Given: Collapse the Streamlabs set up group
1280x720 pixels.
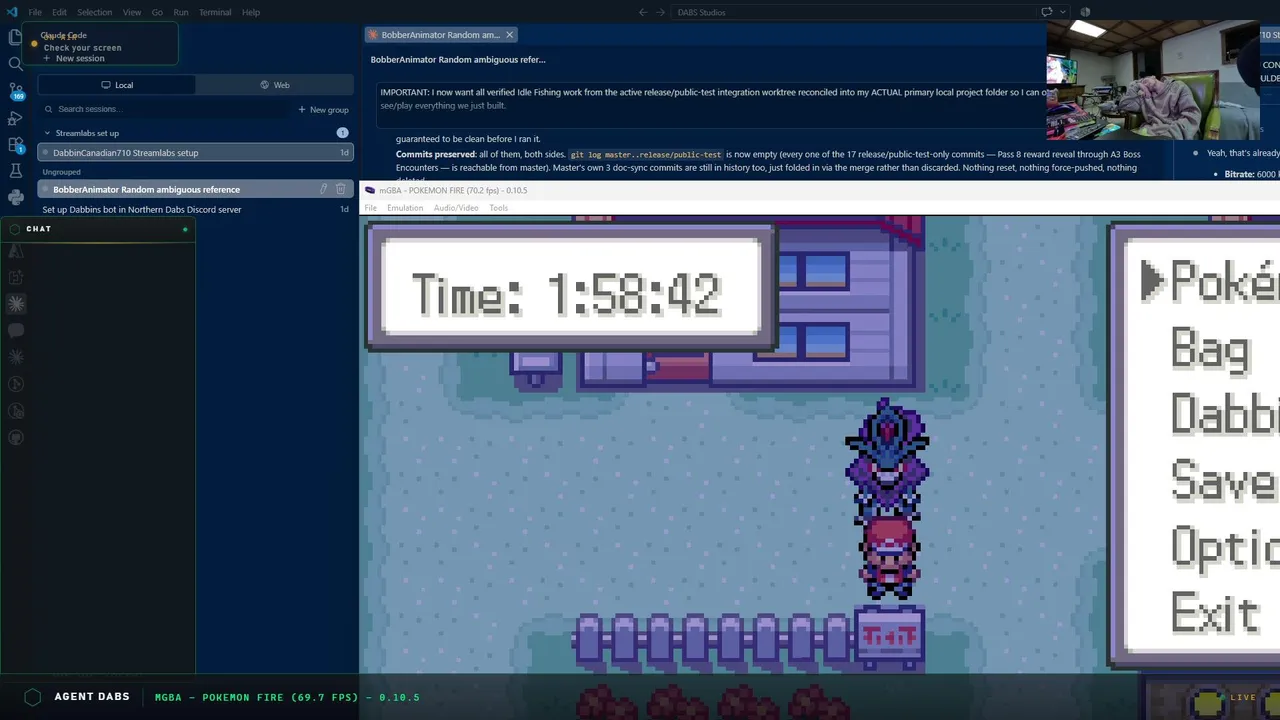Looking at the screenshot, I should [x=47, y=133].
